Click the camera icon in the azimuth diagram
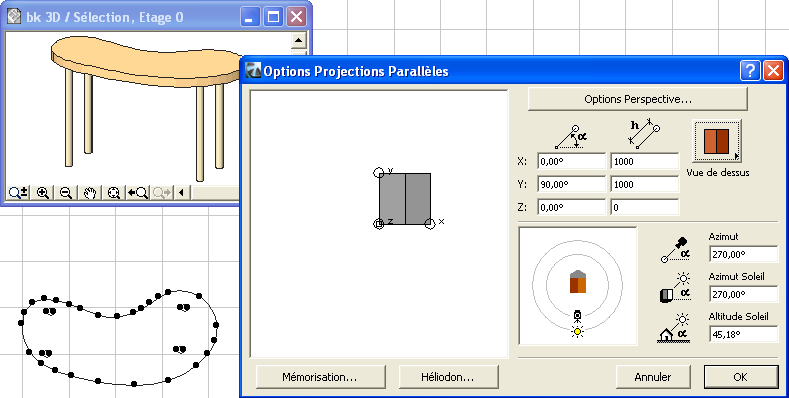Viewport: 789px width, 398px height. [578, 316]
